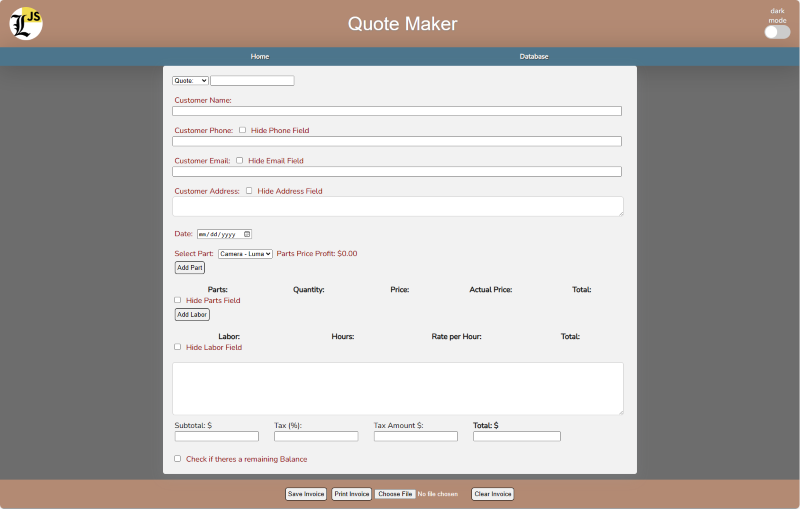The width and height of the screenshot is (800, 509).
Task: Click the Customer Email input field
Action: pyautogui.click(x=397, y=171)
